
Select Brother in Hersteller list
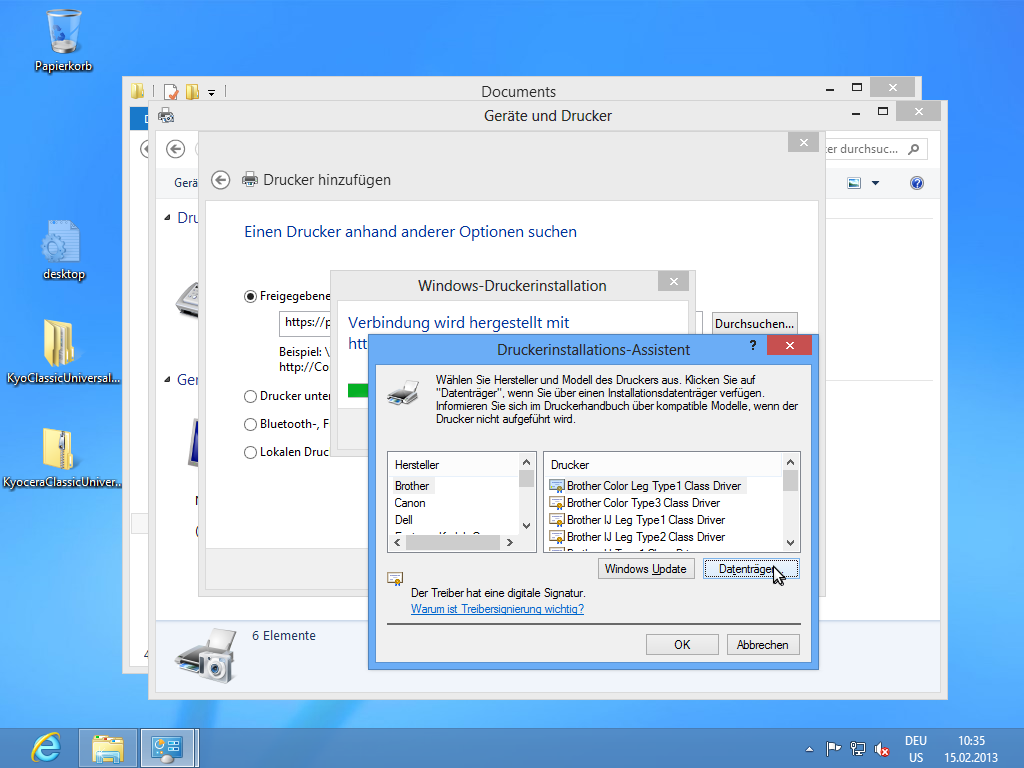(412, 486)
